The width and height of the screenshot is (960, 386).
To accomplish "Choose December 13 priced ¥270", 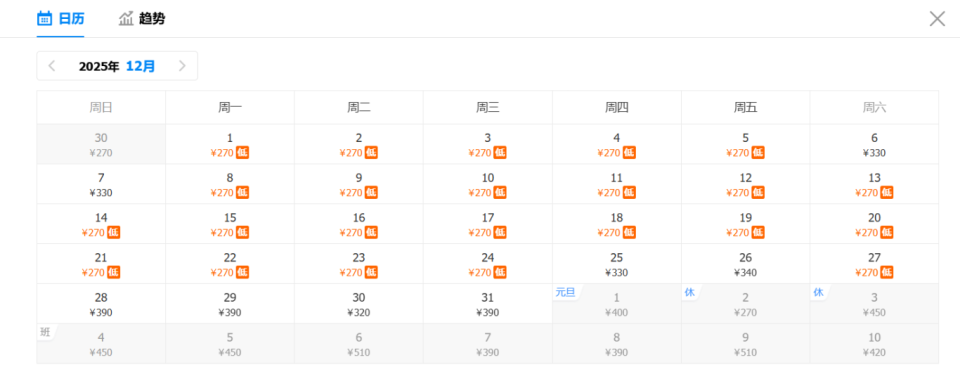I will pyautogui.click(x=874, y=184).
